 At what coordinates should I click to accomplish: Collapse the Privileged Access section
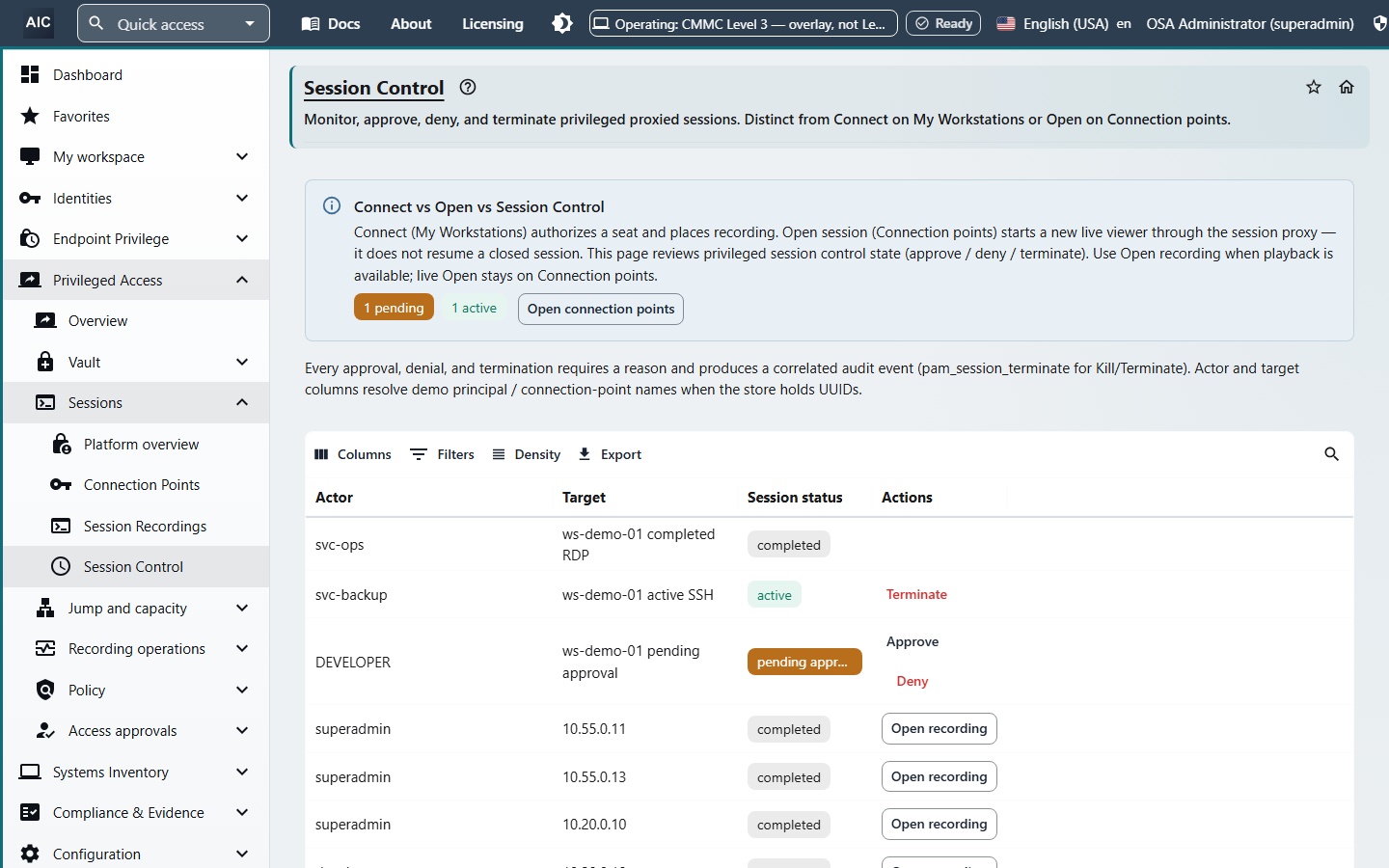pos(135,280)
